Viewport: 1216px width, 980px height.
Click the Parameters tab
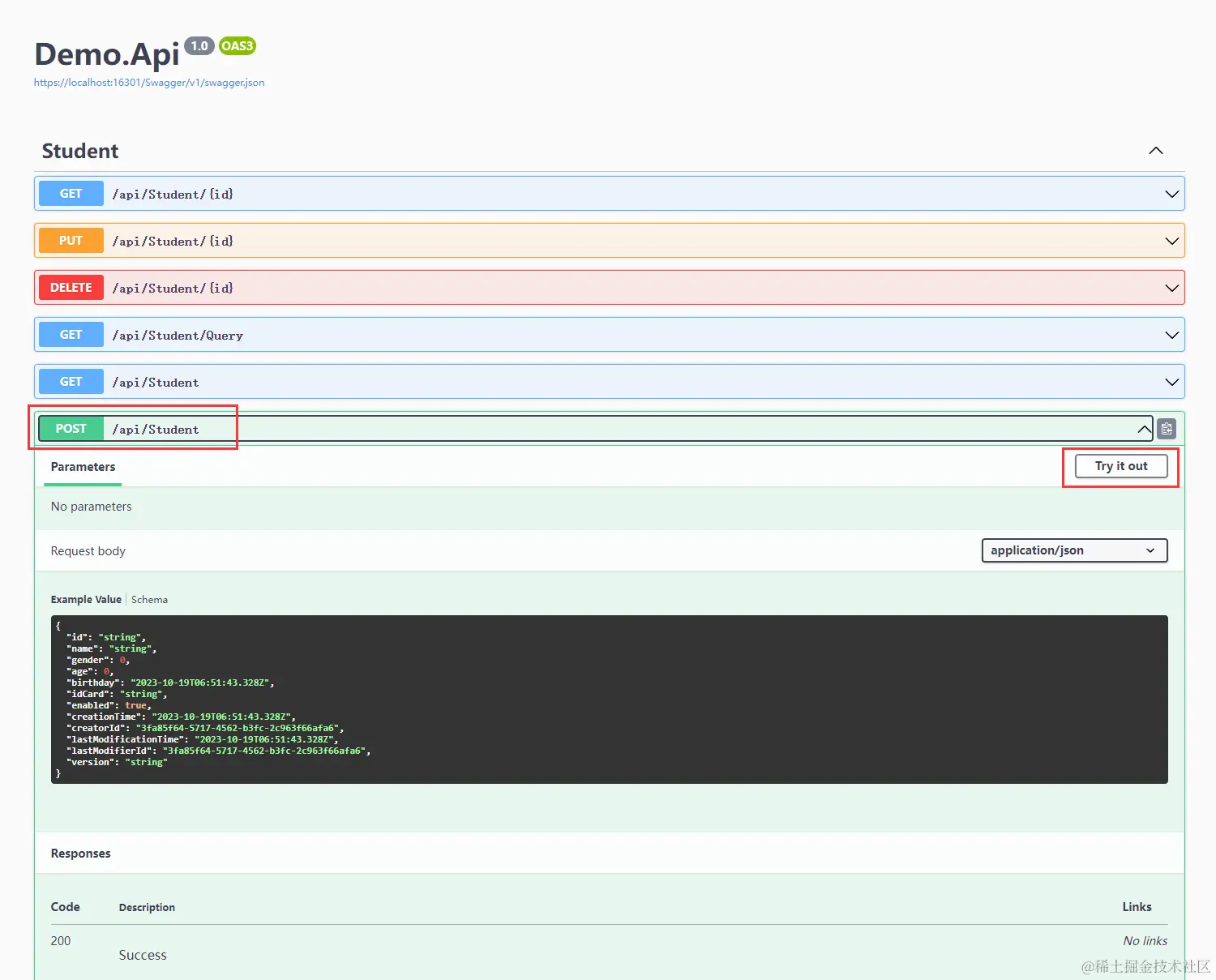point(83,467)
